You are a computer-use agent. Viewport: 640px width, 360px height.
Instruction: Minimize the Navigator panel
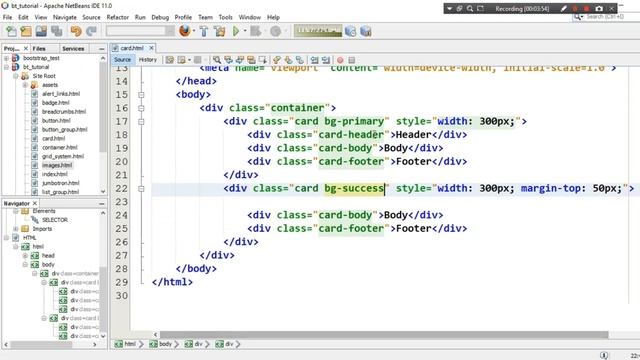102,203
